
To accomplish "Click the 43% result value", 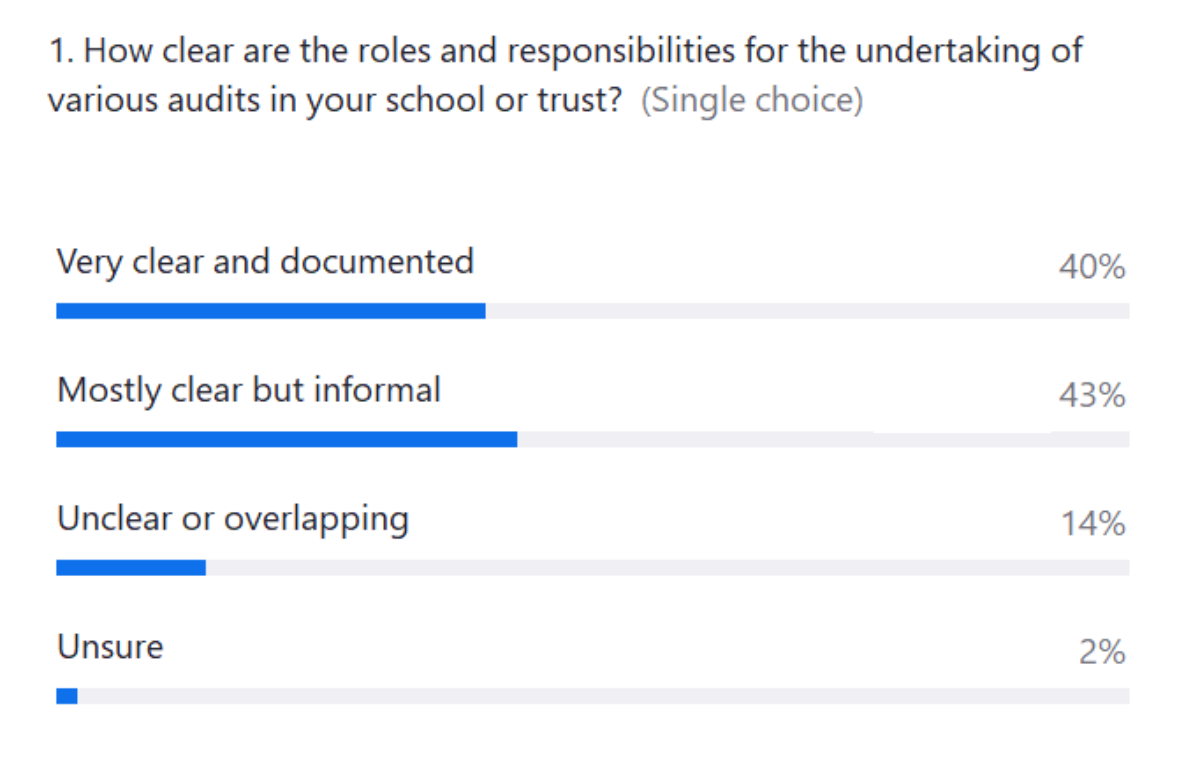I will coord(1092,396).
